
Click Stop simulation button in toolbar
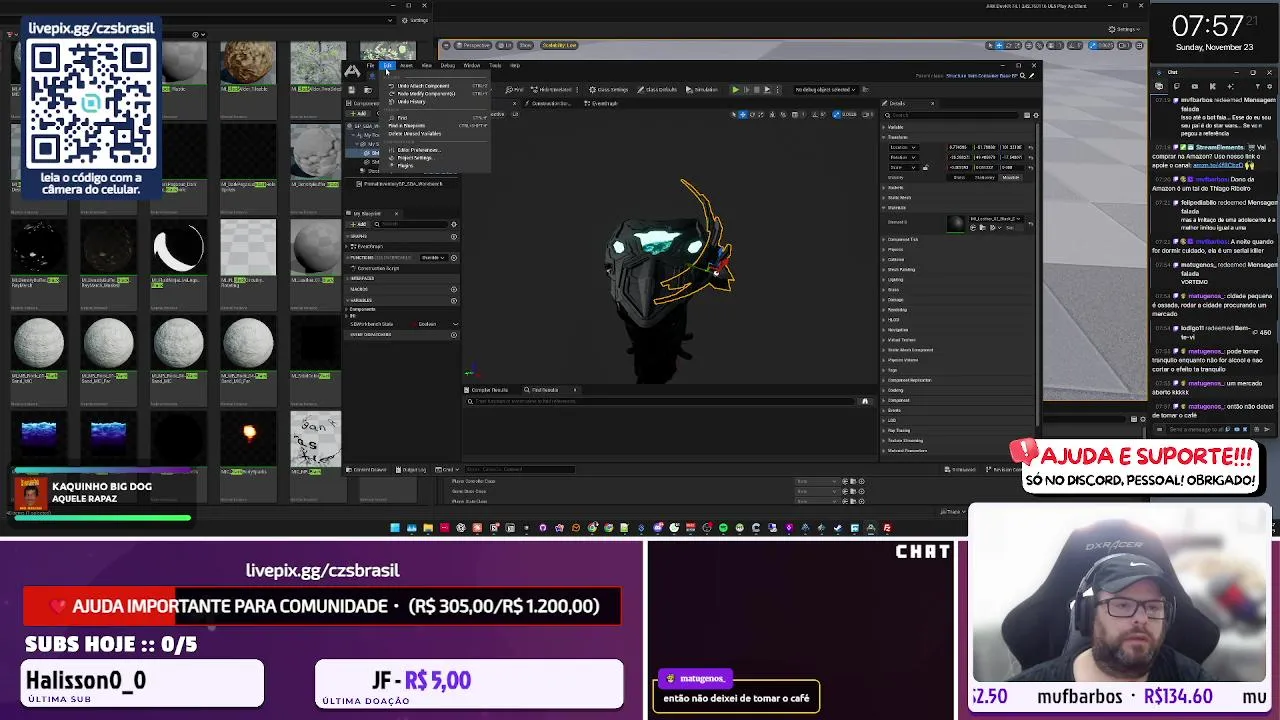757,89
